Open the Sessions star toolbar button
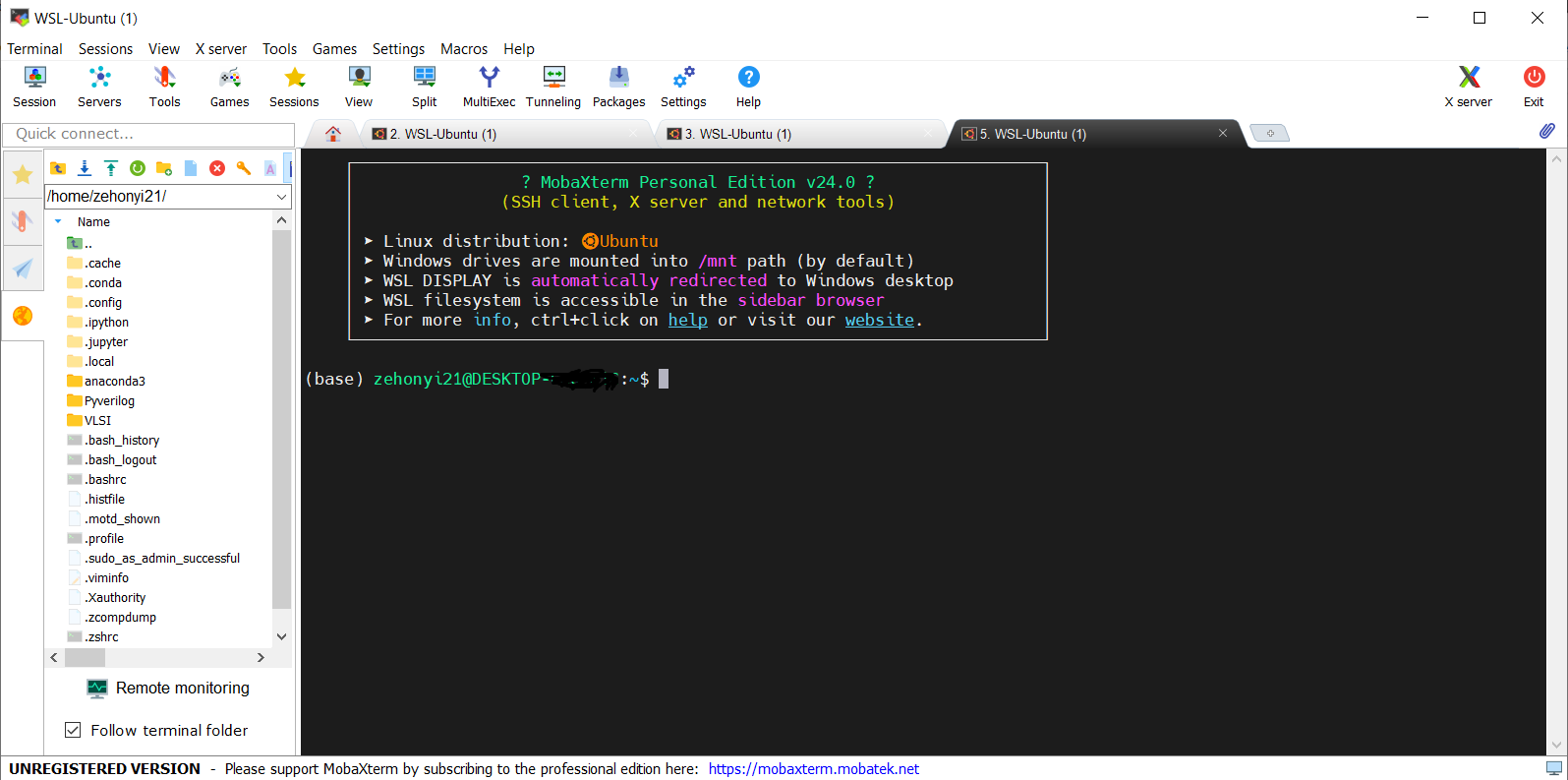 pyautogui.click(x=294, y=87)
